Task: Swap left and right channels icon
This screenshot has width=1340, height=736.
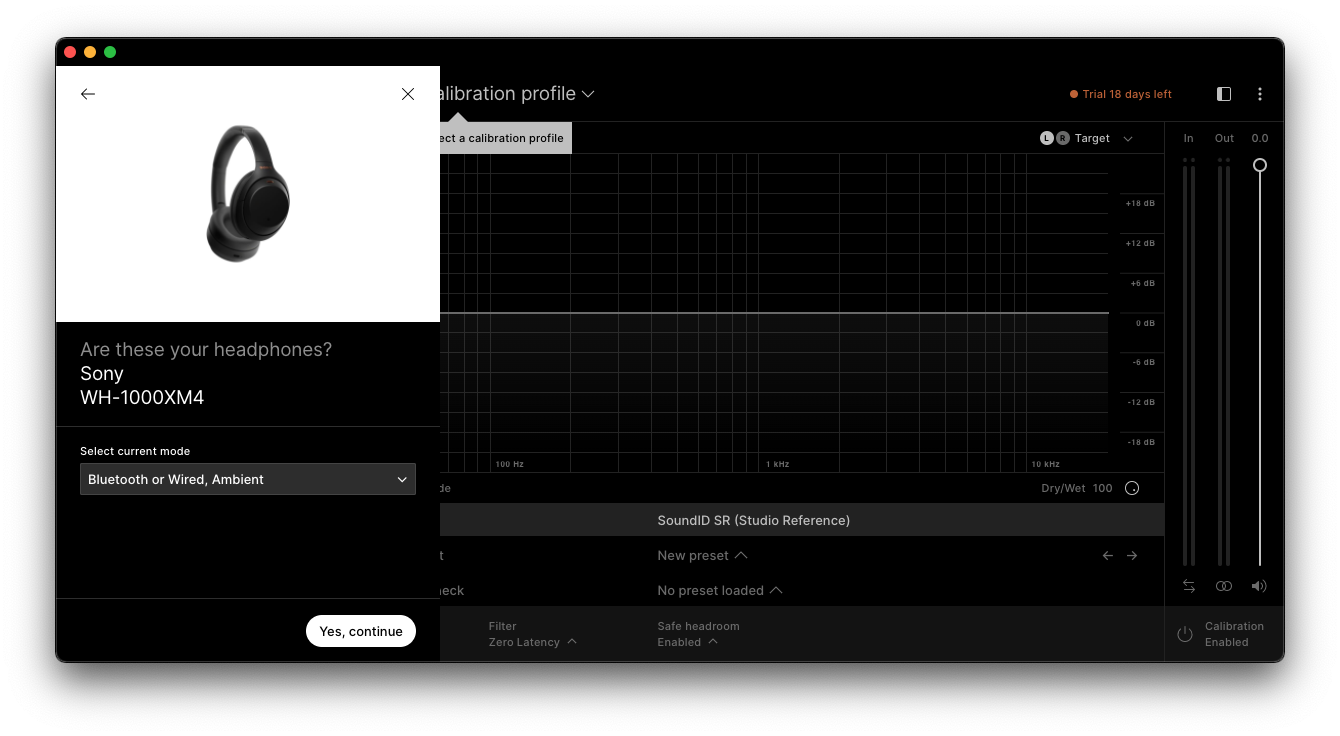Action: [1189, 586]
